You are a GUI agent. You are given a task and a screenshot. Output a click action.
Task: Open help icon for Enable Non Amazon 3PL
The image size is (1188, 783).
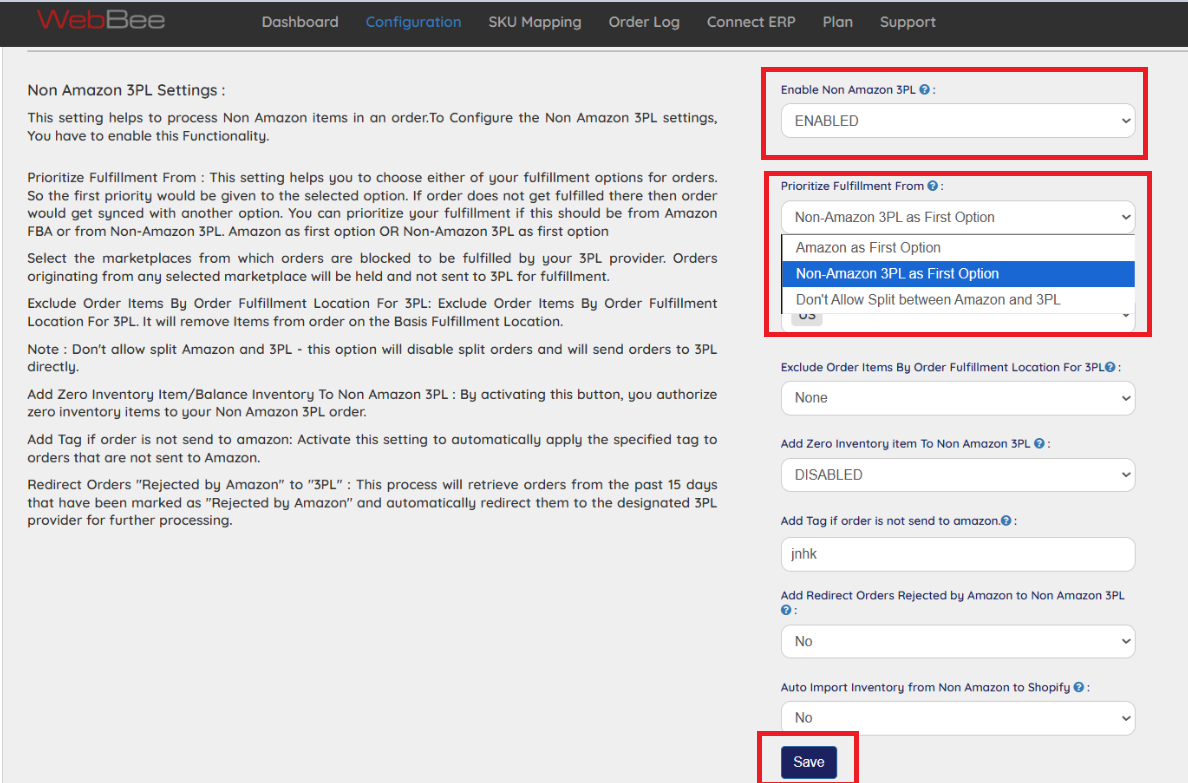924,89
